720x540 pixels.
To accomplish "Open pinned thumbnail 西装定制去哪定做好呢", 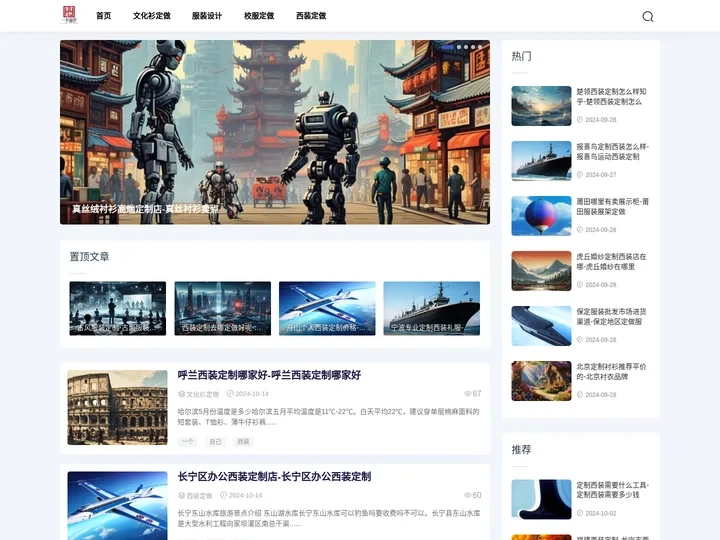I will coord(223,308).
